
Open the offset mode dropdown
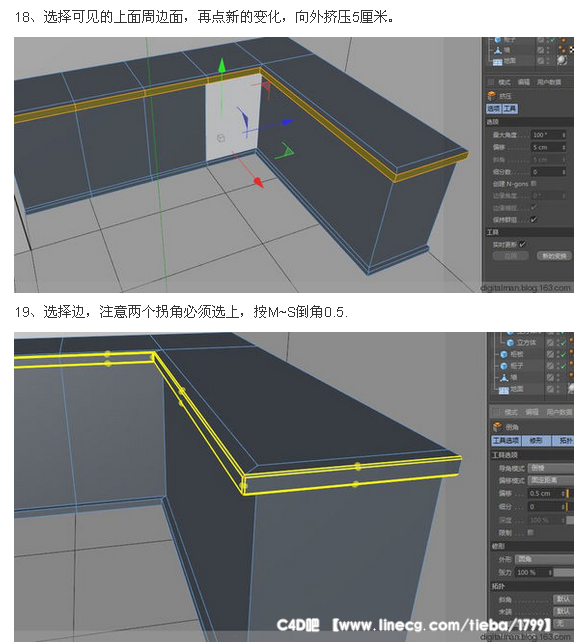pyautogui.click(x=551, y=481)
